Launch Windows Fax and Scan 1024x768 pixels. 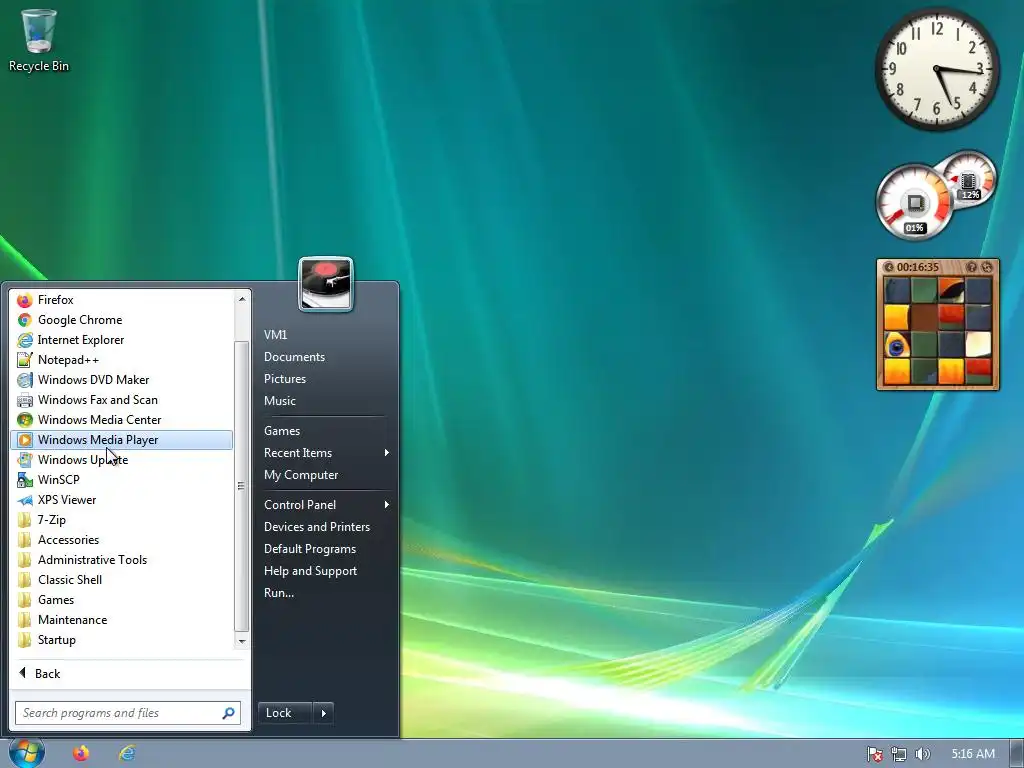click(x=121, y=400)
